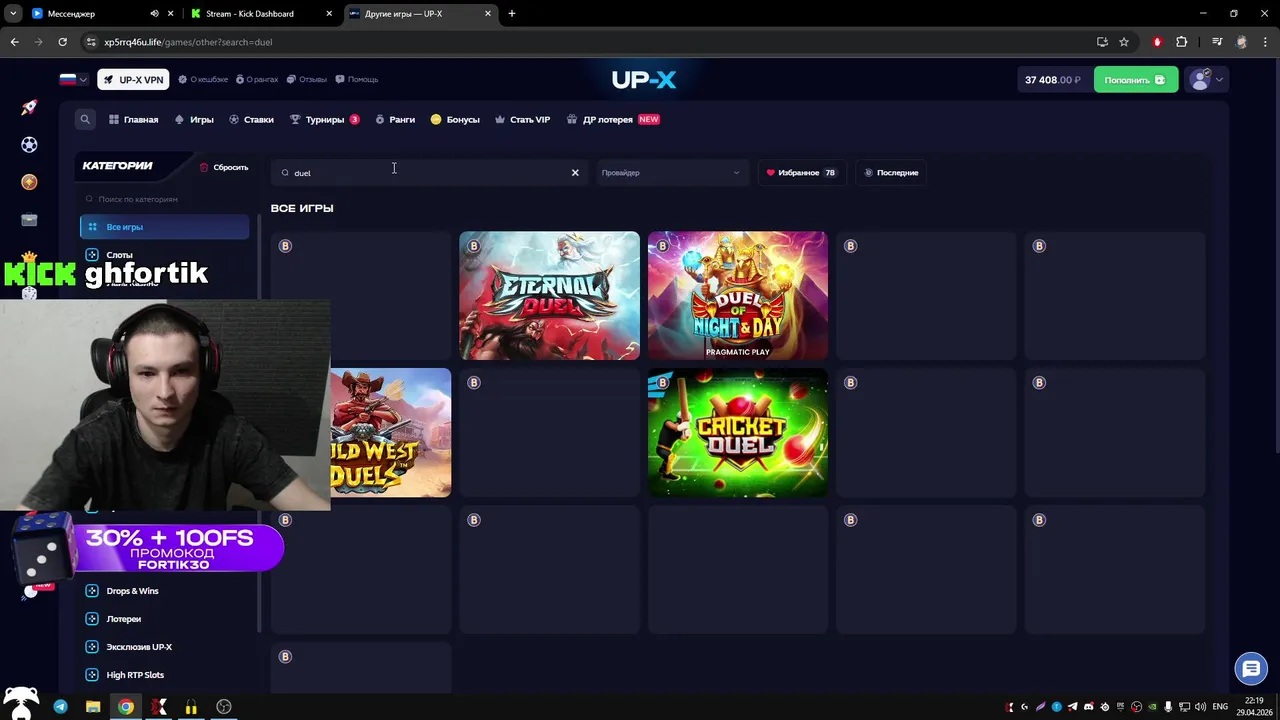
Task: Select the Все игры category
Action: 165,227
